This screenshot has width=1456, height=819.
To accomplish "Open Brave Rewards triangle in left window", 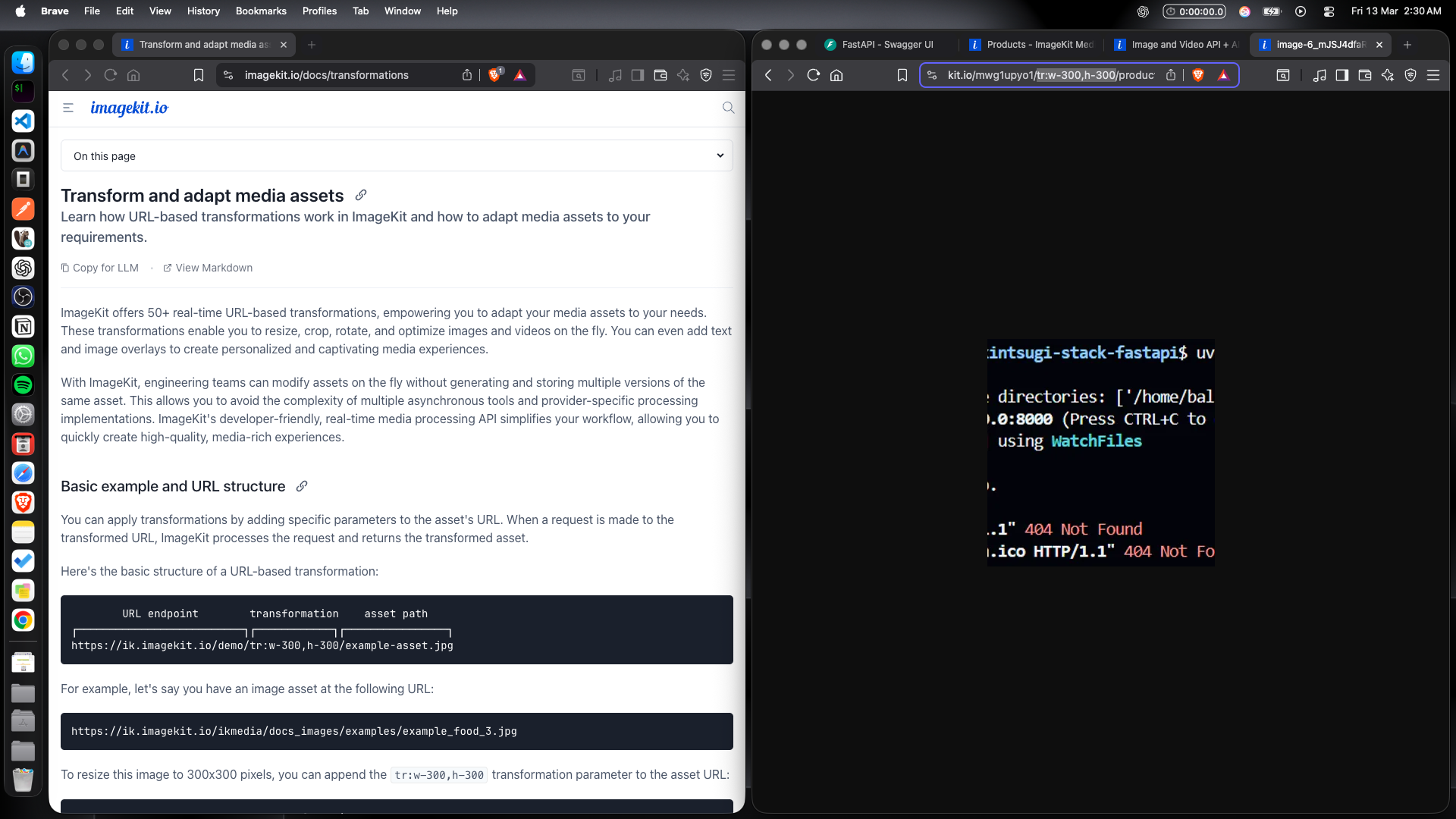I will click(520, 75).
